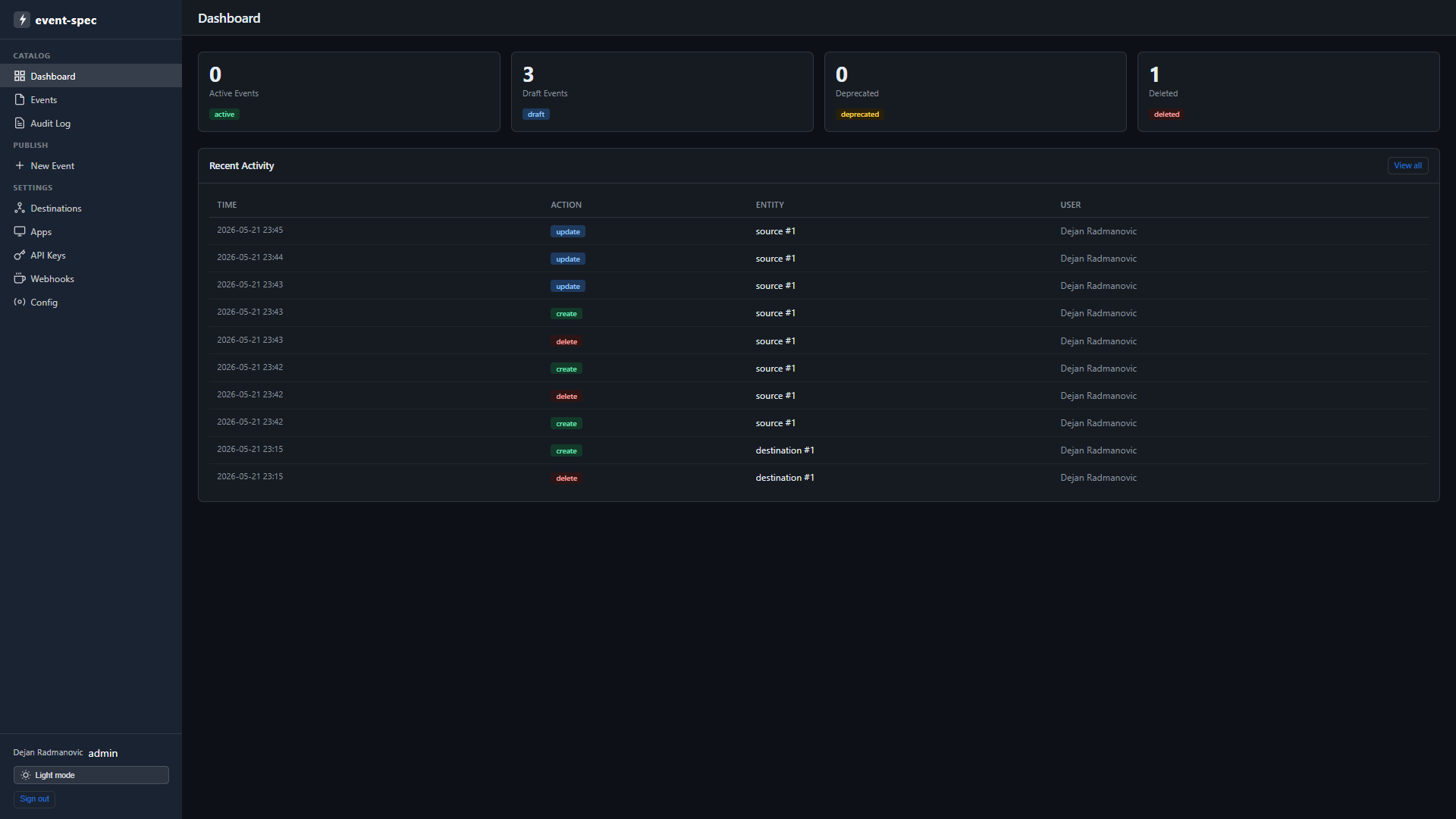Image resolution: width=1456 pixels, height=819 pixels.
Task: Click the Draft Events card
Action: pos(662,92)
